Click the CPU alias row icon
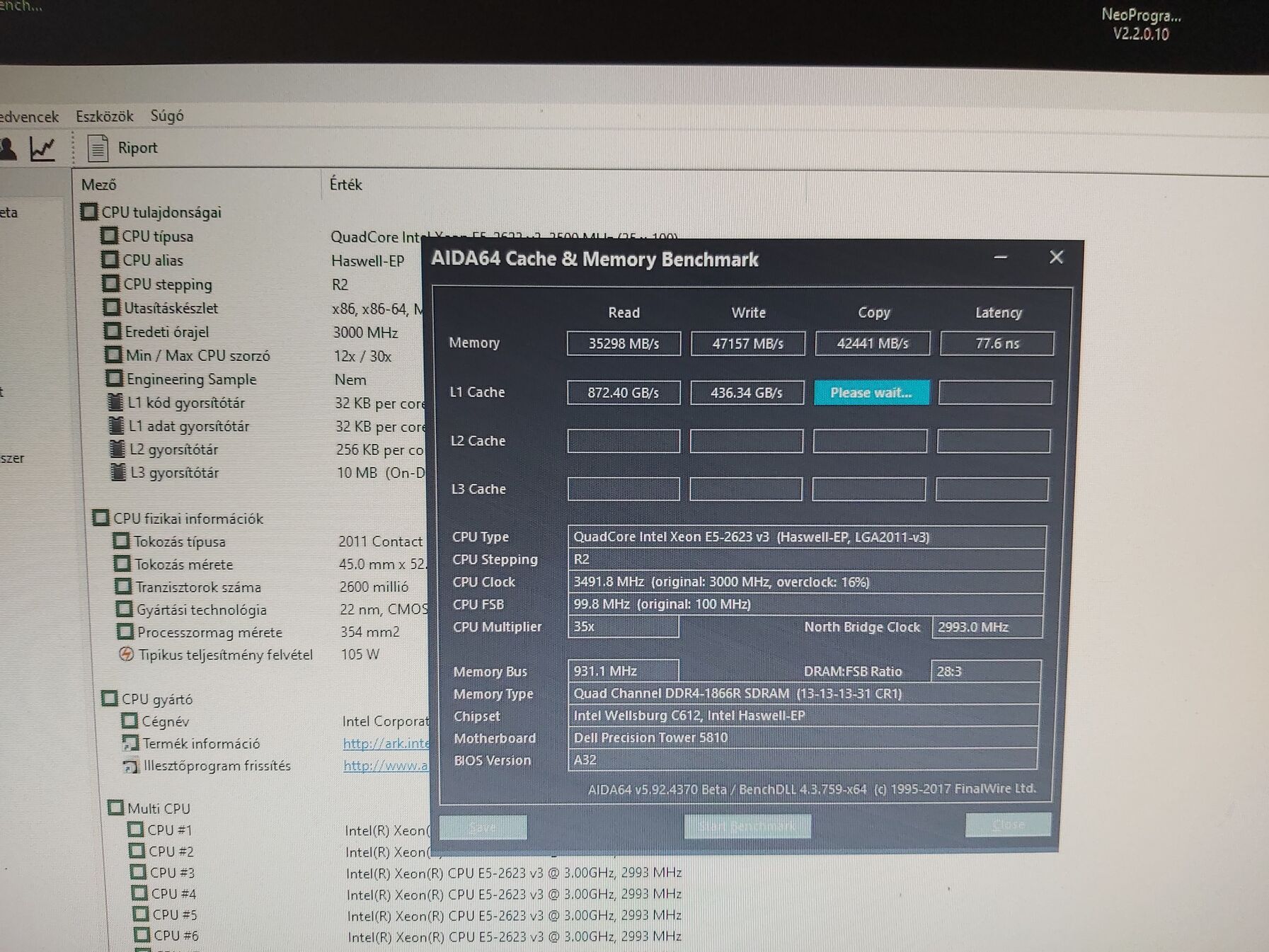This screenshot has height=952, width=1269. click(110, 259)
